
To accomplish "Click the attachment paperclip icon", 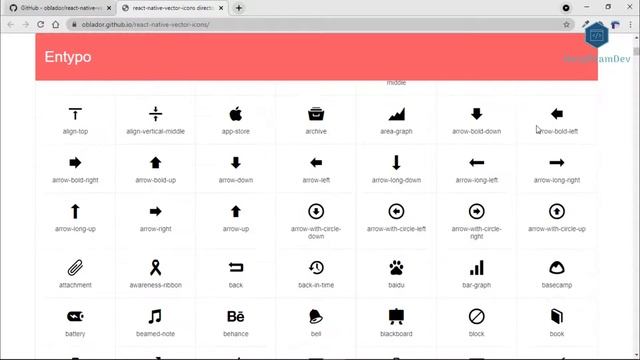I will [75, 268].
